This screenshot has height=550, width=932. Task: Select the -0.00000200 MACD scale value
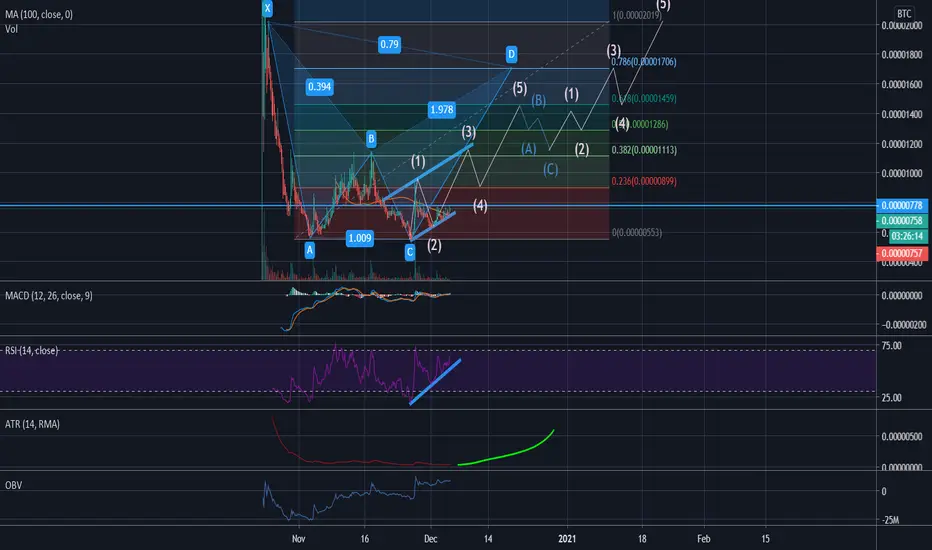[x=903, y=325]
